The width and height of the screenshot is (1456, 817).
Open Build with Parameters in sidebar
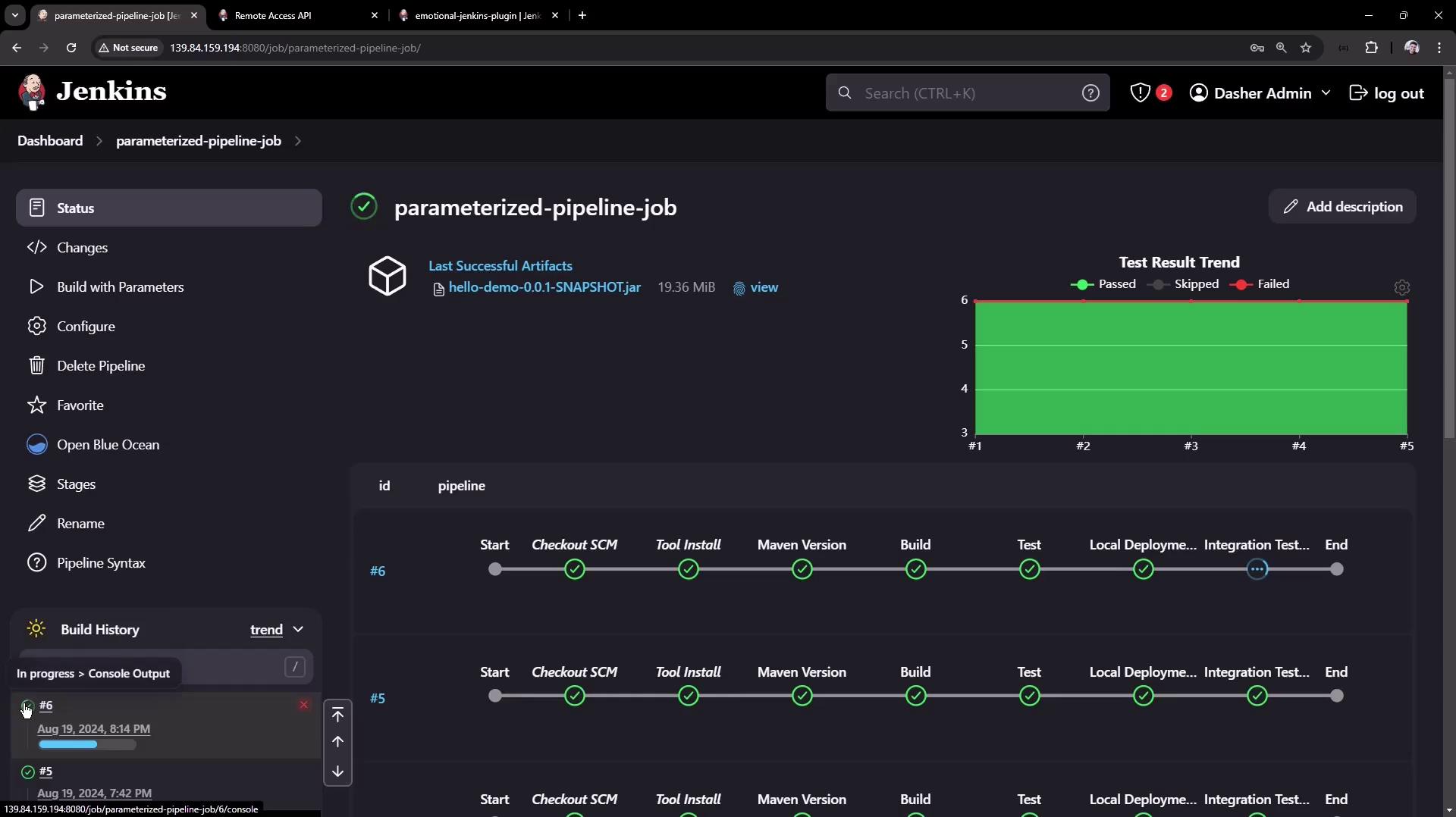pyautogui.click(x=120, y=287)
